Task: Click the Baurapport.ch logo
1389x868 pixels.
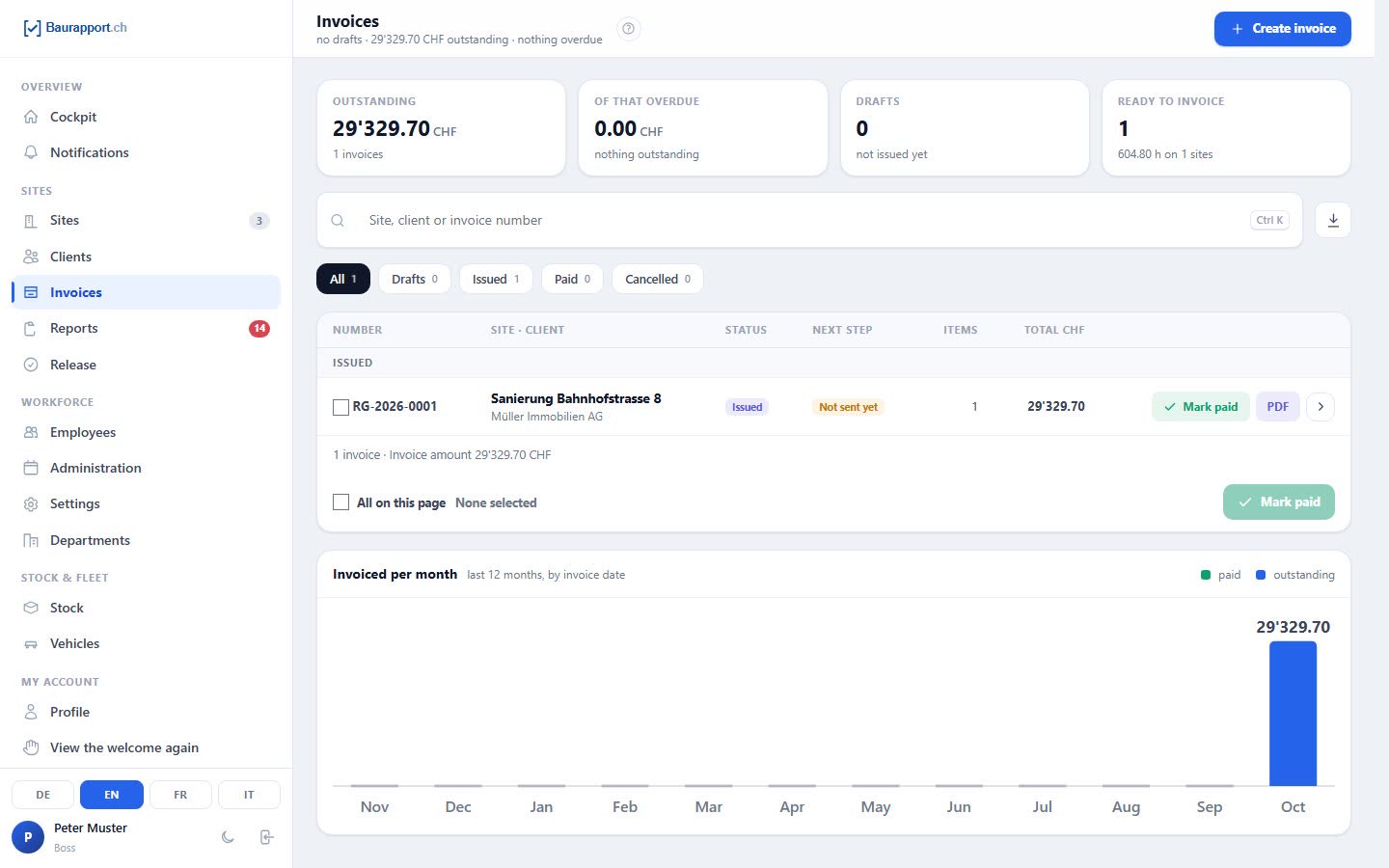Action: (75, 28)
